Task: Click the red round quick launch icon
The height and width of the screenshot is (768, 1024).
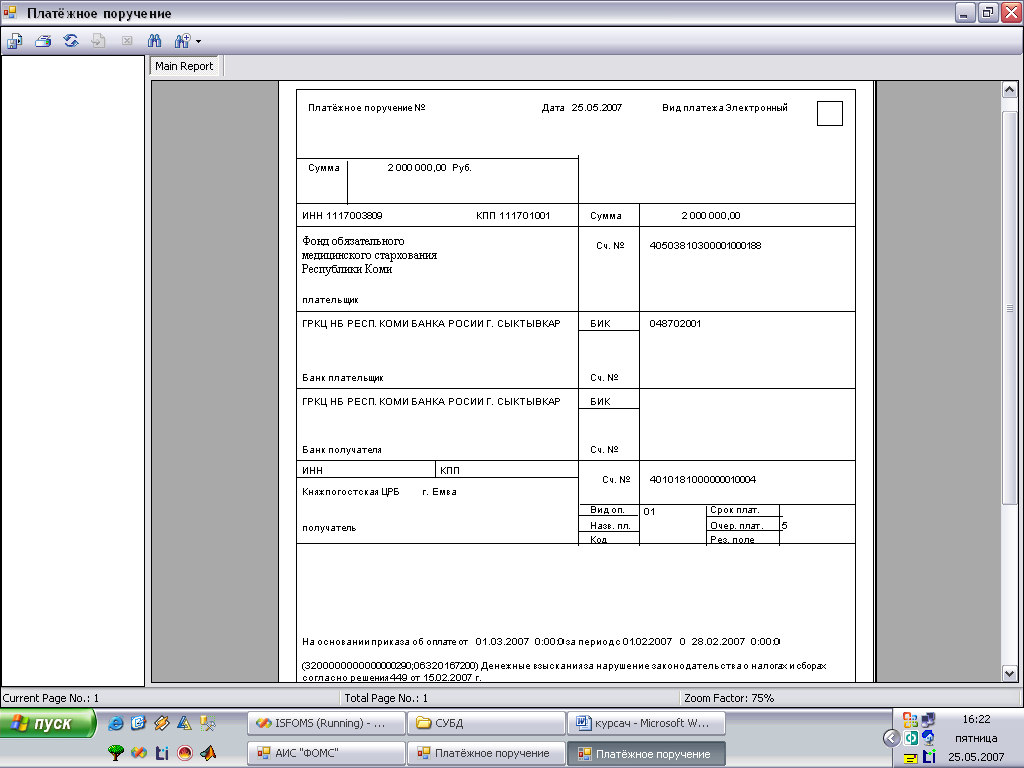Action: pos(185,753)
